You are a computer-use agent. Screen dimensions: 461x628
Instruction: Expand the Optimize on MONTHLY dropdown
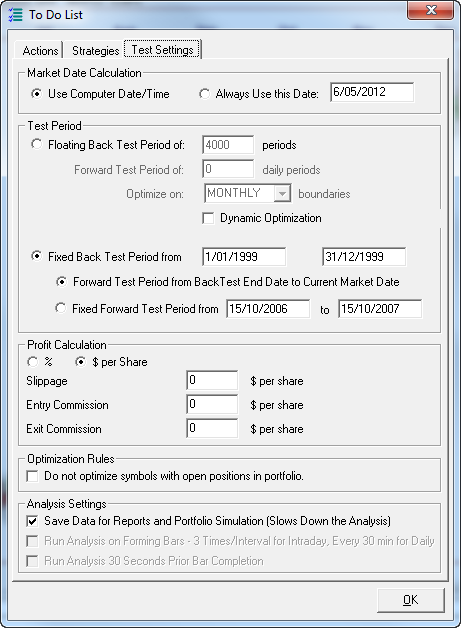coord(282,193)
